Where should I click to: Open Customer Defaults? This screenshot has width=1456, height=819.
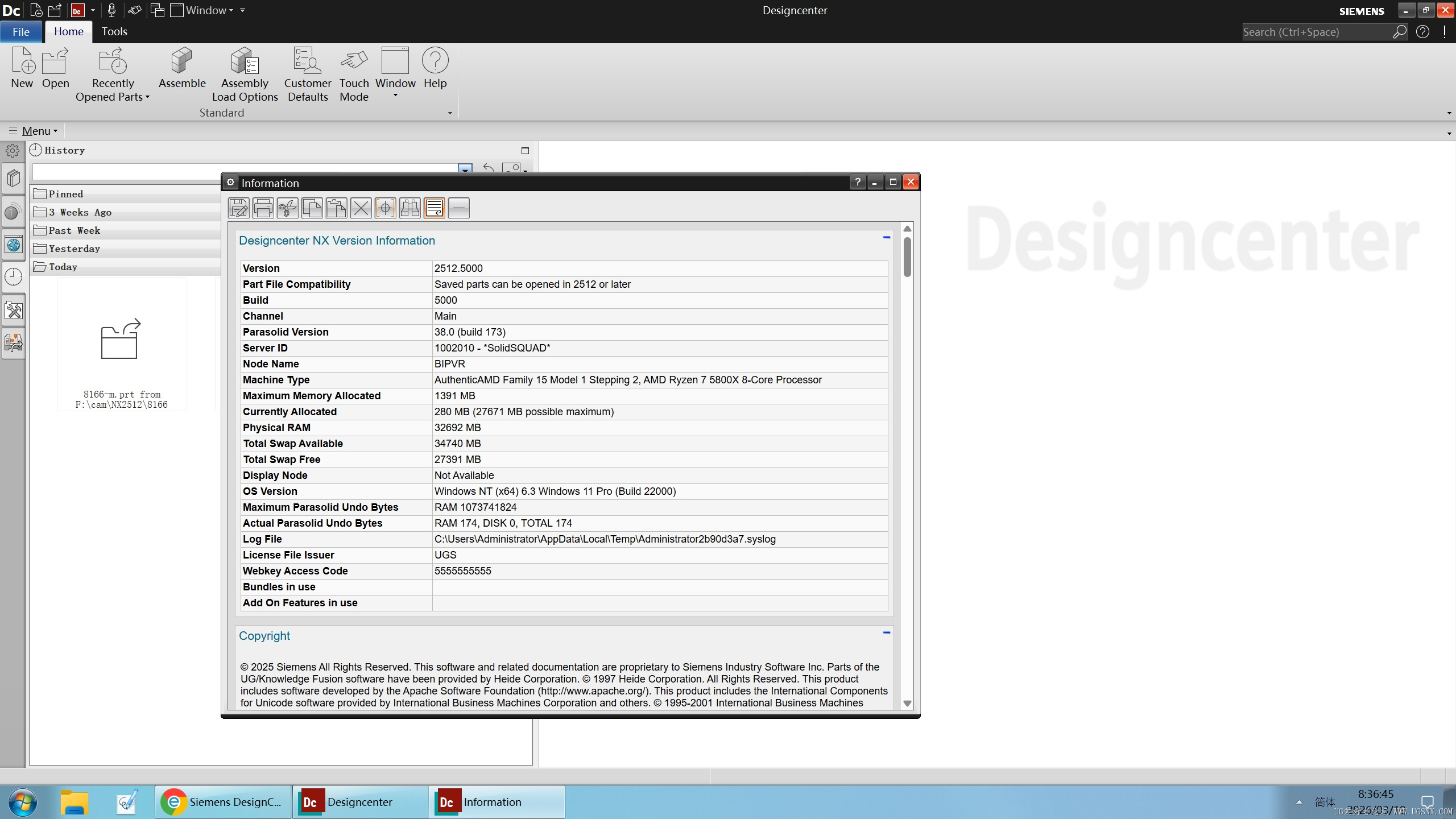point(308,75)
